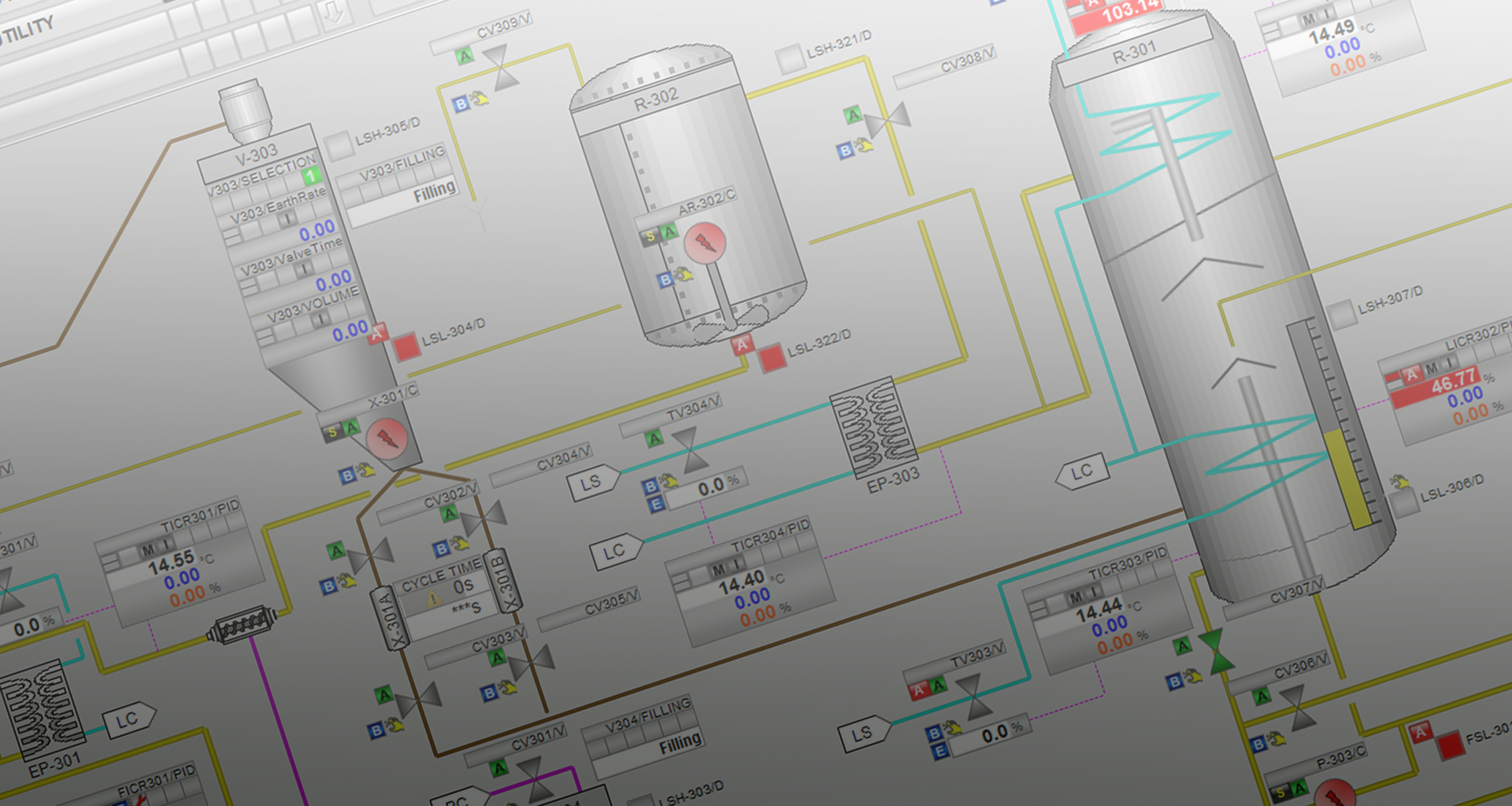
Task: Select the CV308/V valve symbol
Action: pos(888,120)
